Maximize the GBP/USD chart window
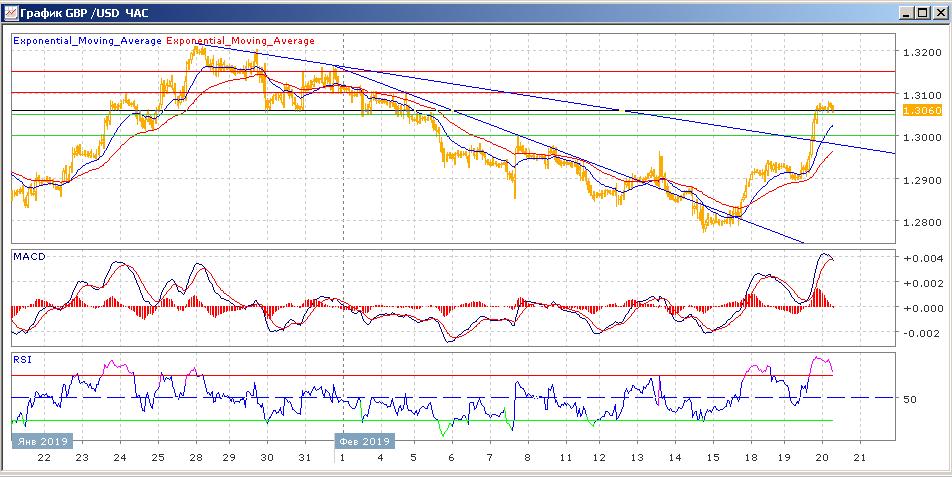Image resolution: width=952 pixels, height=477 pixels. pyautogui.click(x=923, y=12)
